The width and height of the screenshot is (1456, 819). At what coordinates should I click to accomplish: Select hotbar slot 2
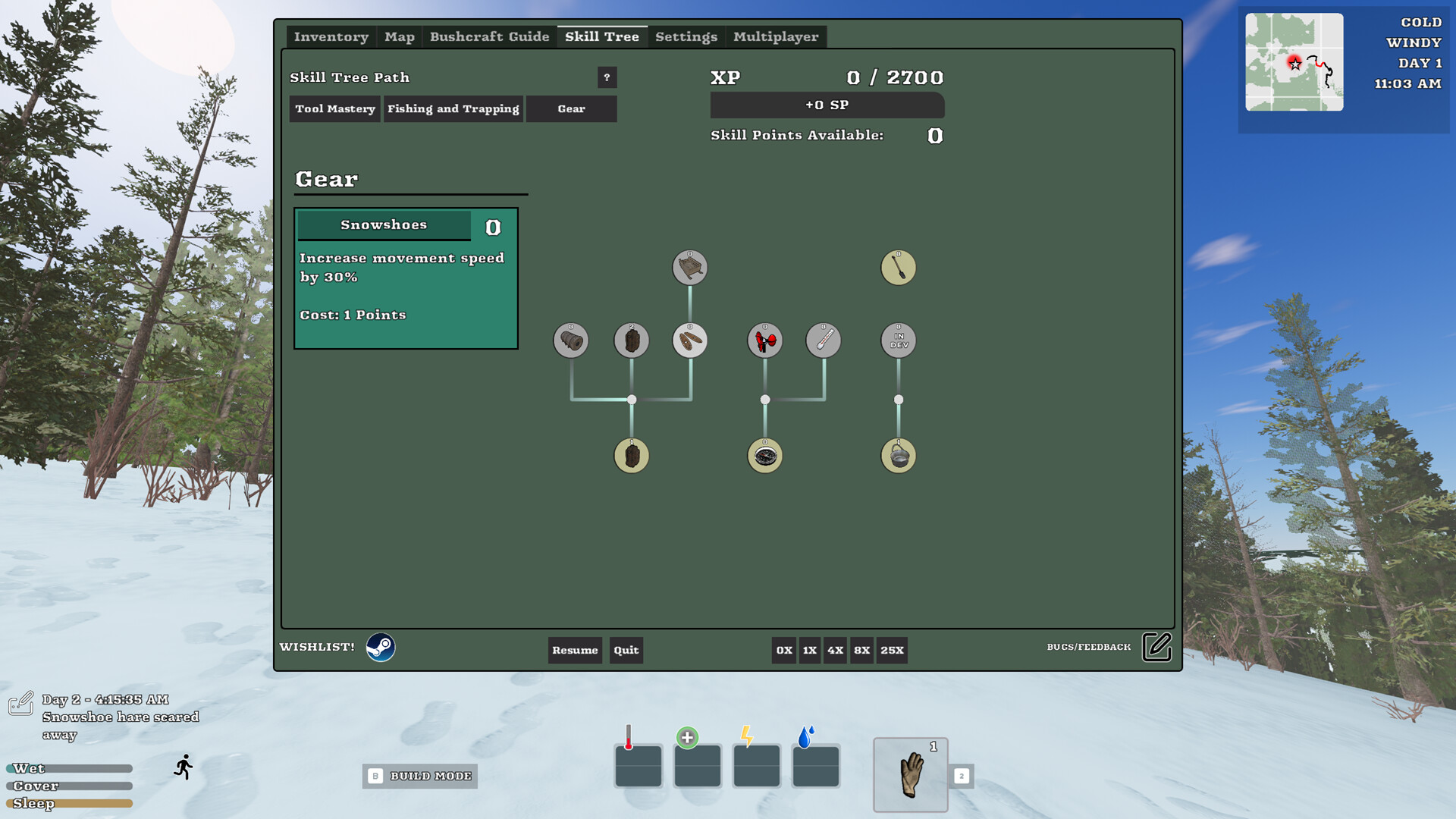[961, 776]
